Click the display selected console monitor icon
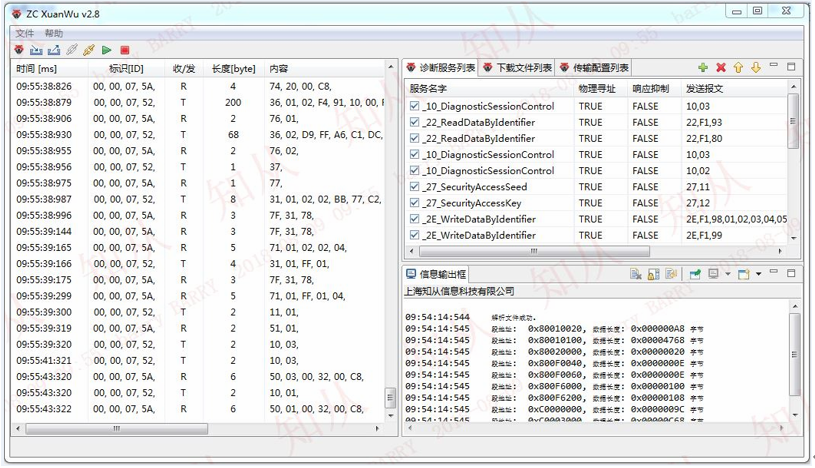Viewport: 815px width, 468px height. point(714,274)
